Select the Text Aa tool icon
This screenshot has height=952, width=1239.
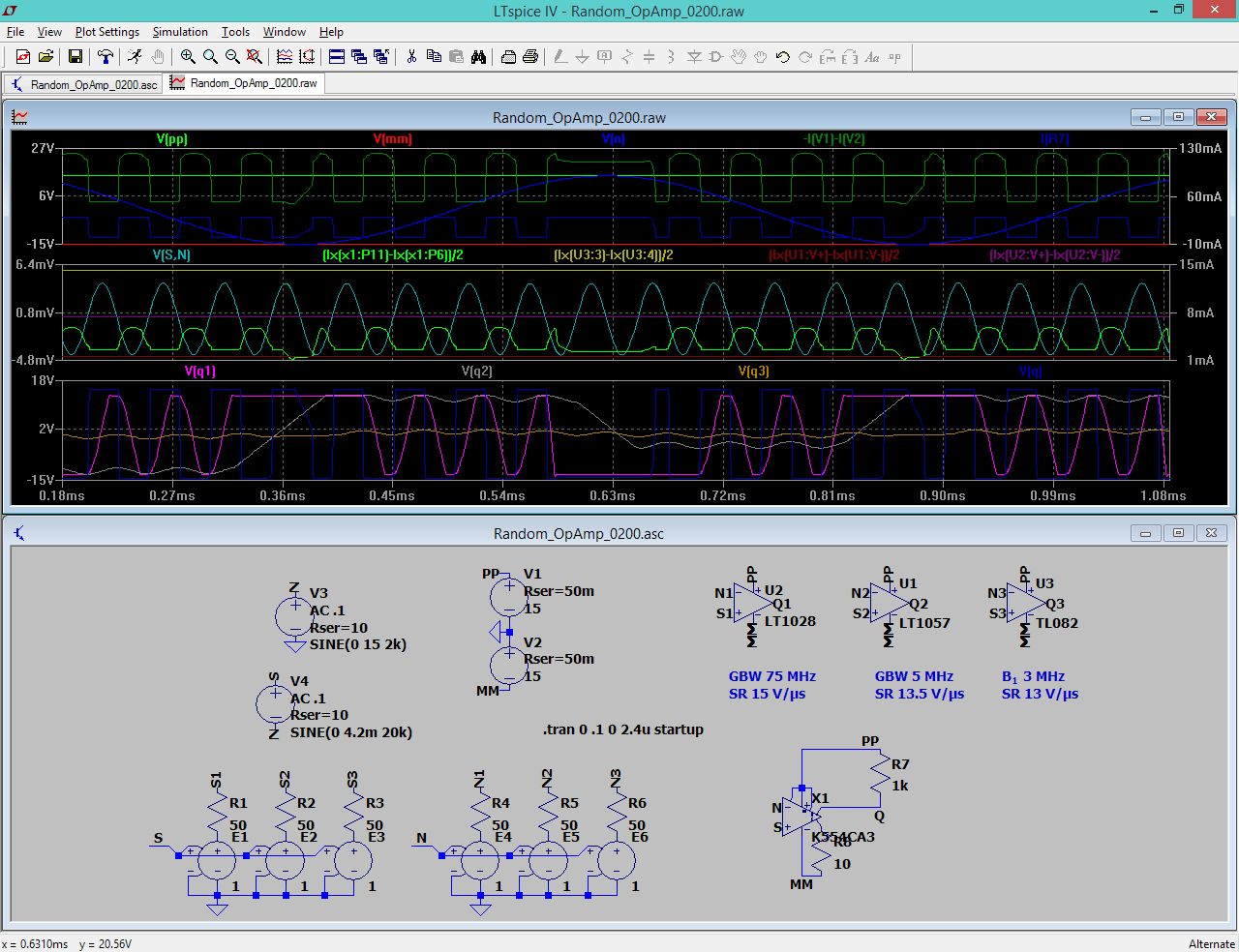(872, 57)
